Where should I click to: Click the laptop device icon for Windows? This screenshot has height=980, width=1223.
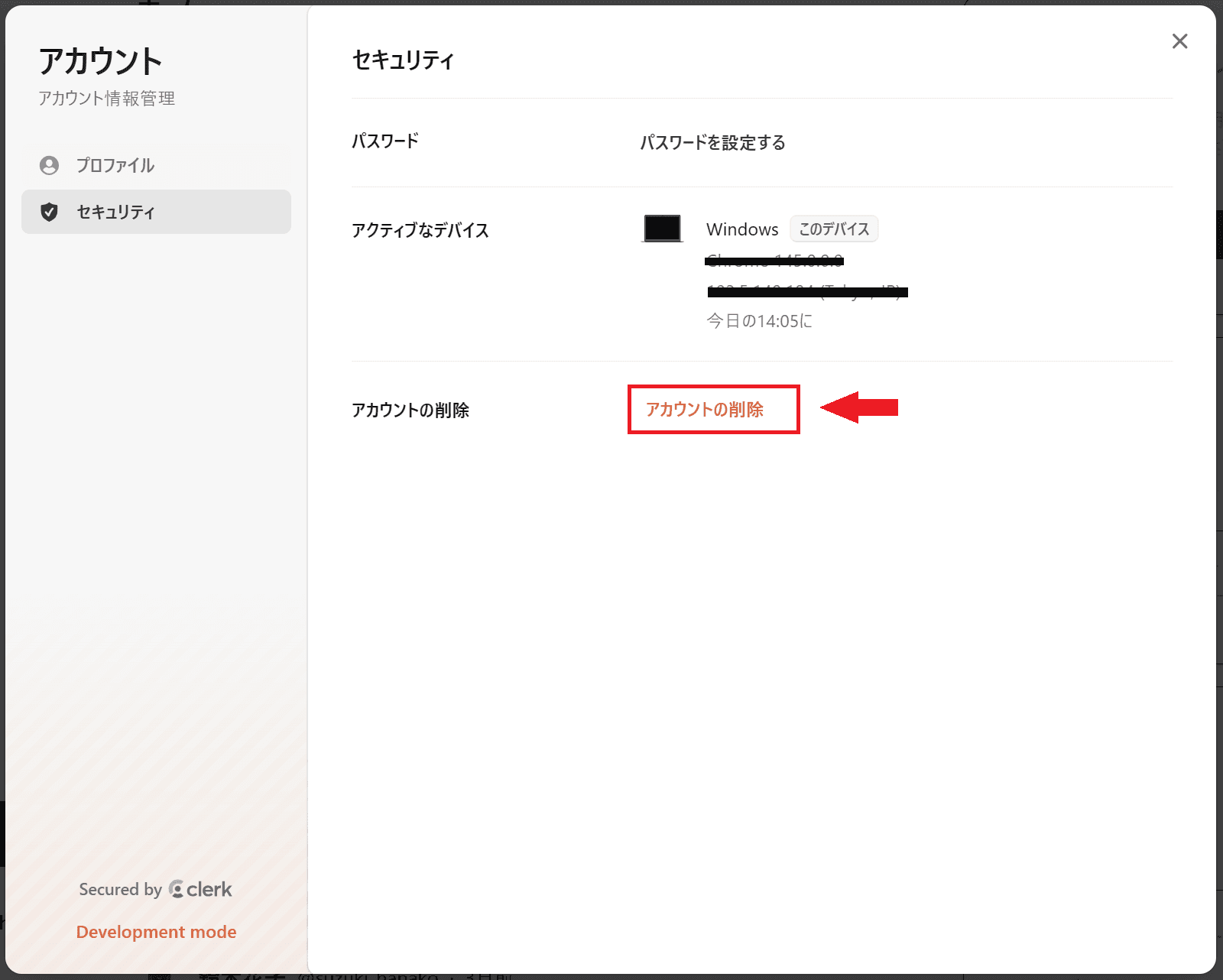661,228
